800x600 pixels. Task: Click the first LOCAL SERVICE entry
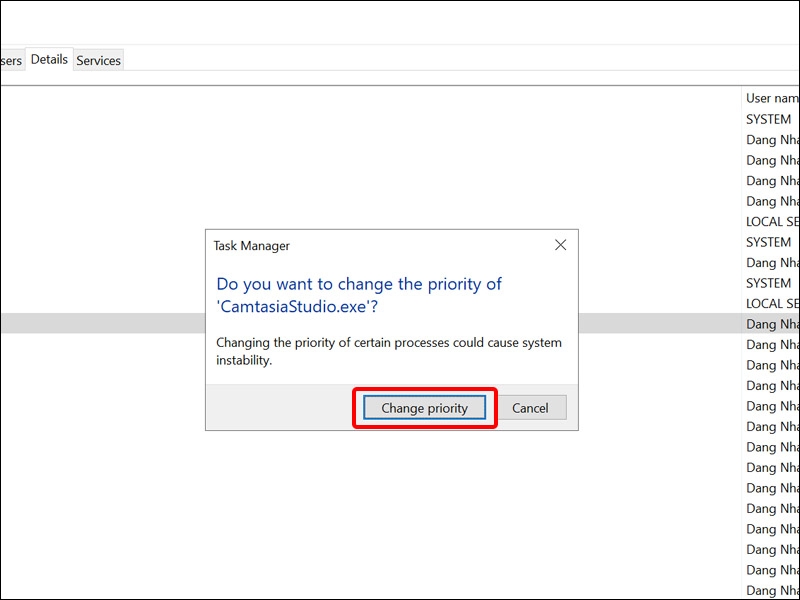point(772,221)
